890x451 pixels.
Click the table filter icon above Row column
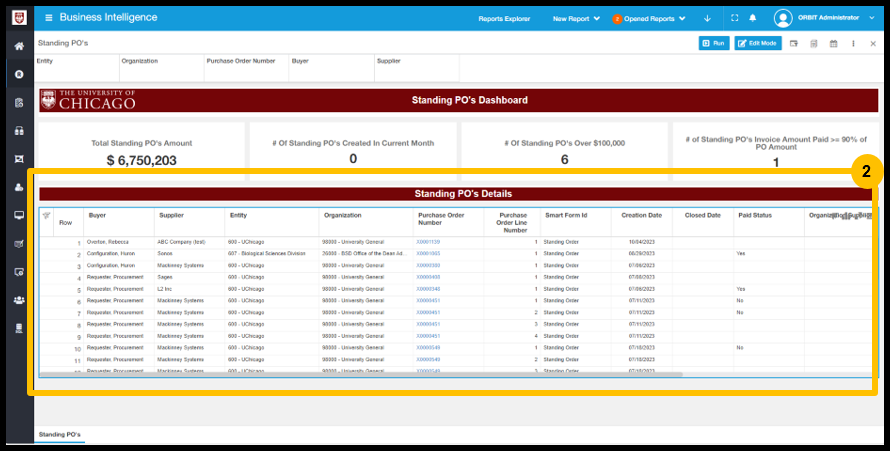[x=47, y=216]
